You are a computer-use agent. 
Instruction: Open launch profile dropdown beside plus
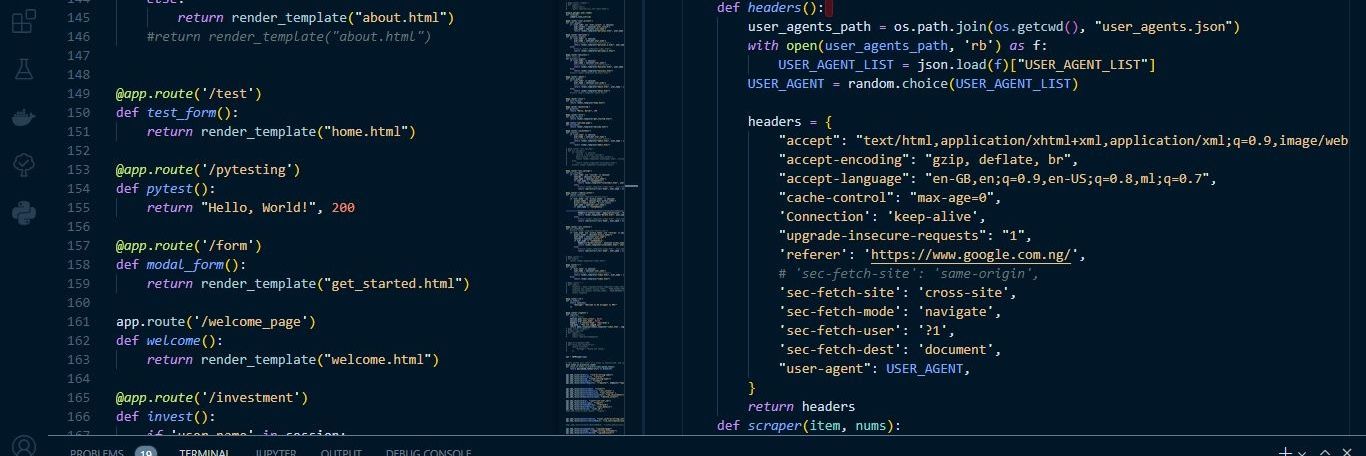1301,452
